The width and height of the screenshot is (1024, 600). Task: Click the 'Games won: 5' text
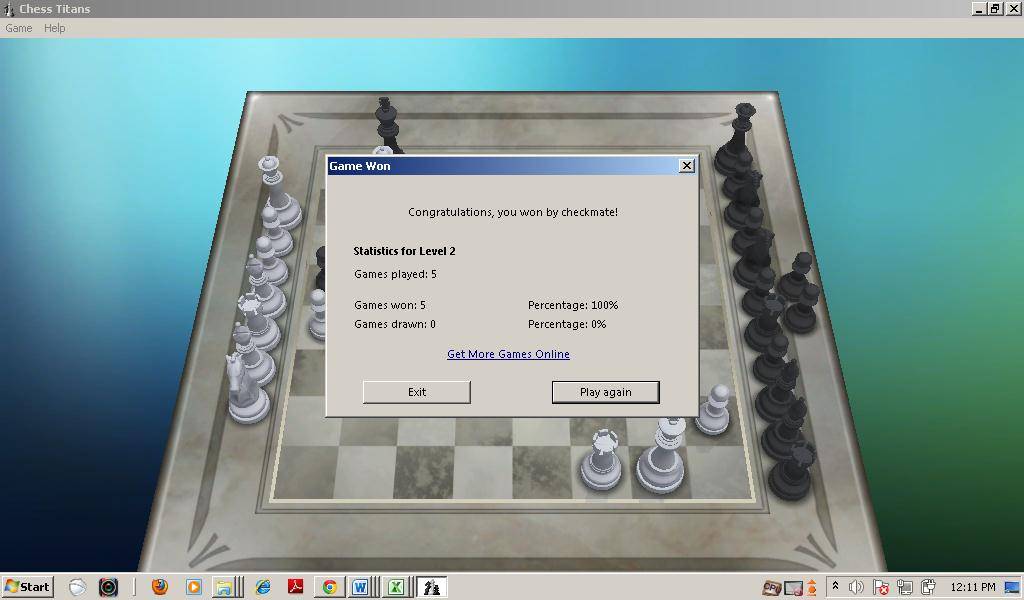tap(389, 305)
